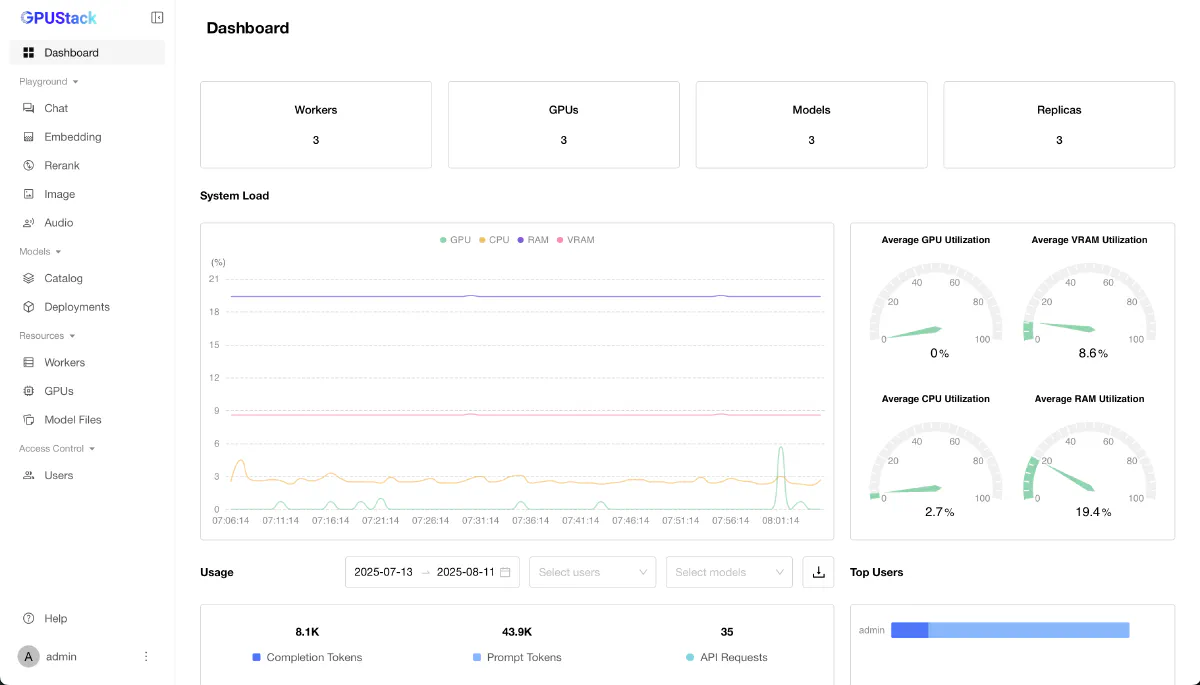Toggle GPU series in chart legend
1200x685 pixels.
coord(455,240)
